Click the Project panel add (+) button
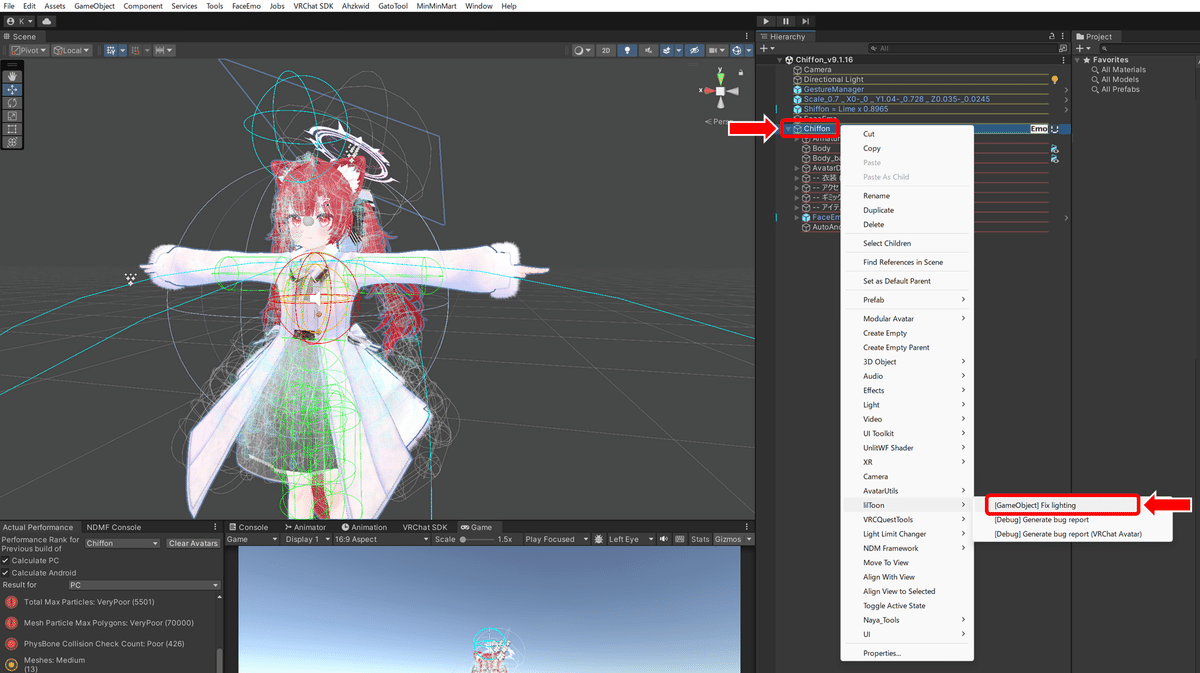Screen dimensions: 1200x673 [x=1081, y=48]
